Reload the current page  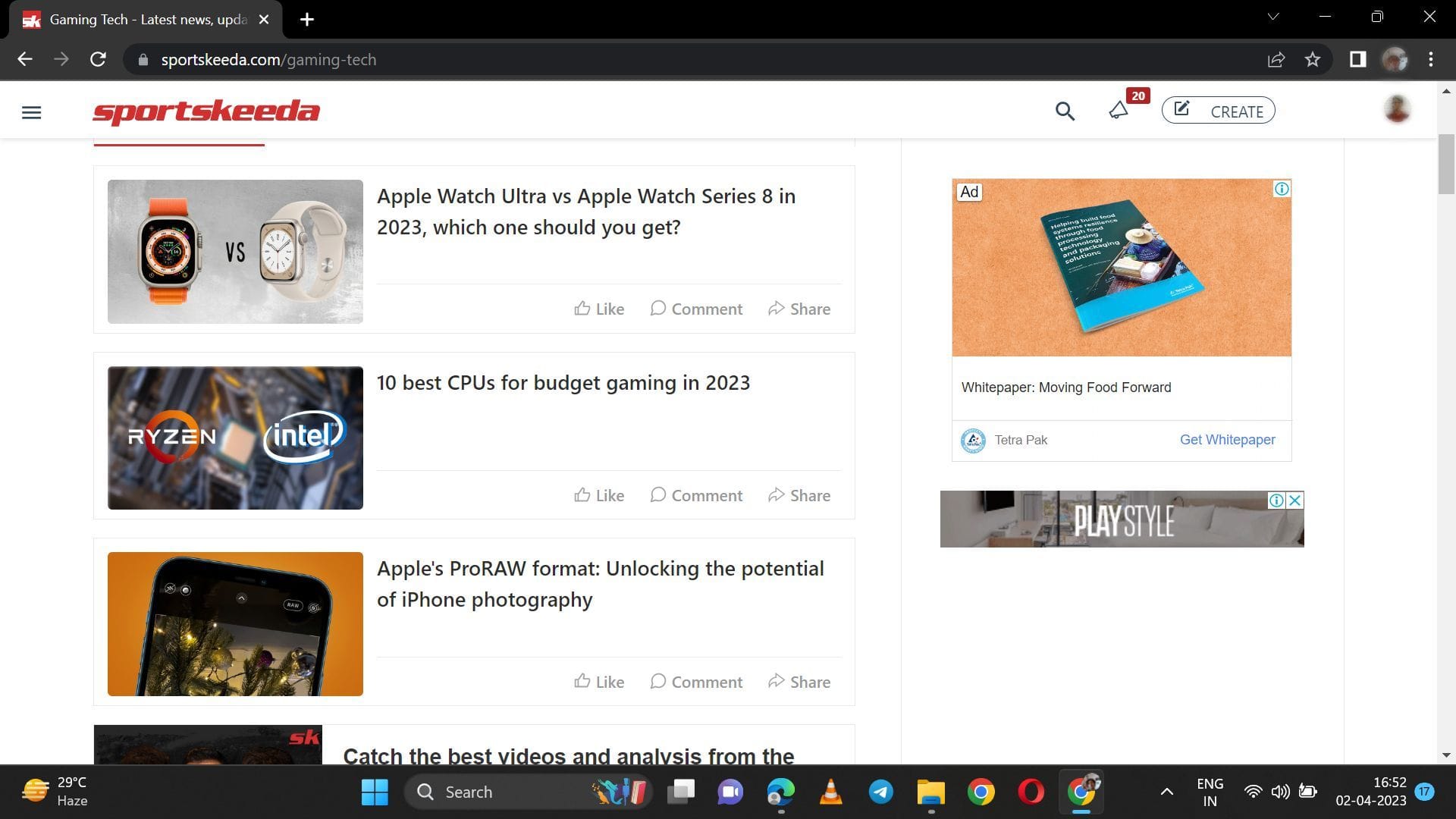point(98,59)
